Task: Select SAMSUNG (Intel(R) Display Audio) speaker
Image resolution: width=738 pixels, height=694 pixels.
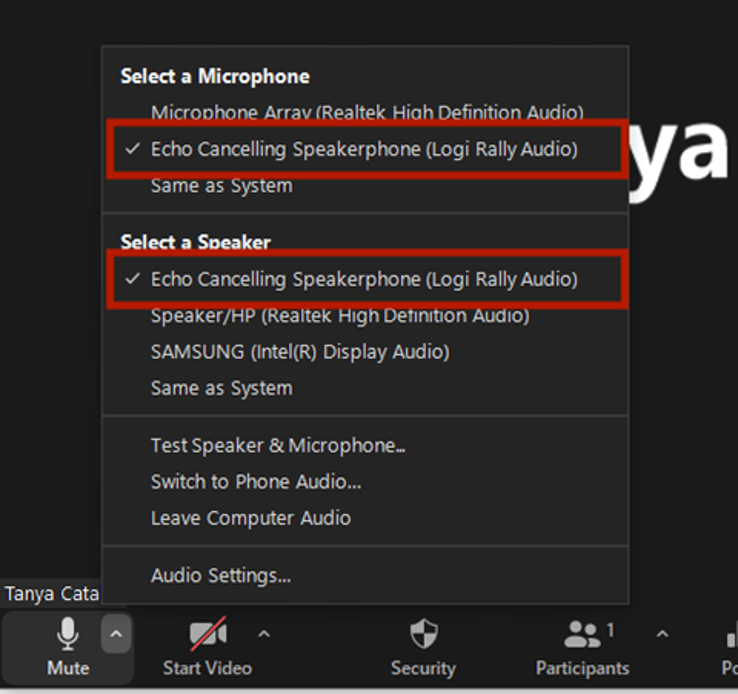Action: click(x=299, y=352)
